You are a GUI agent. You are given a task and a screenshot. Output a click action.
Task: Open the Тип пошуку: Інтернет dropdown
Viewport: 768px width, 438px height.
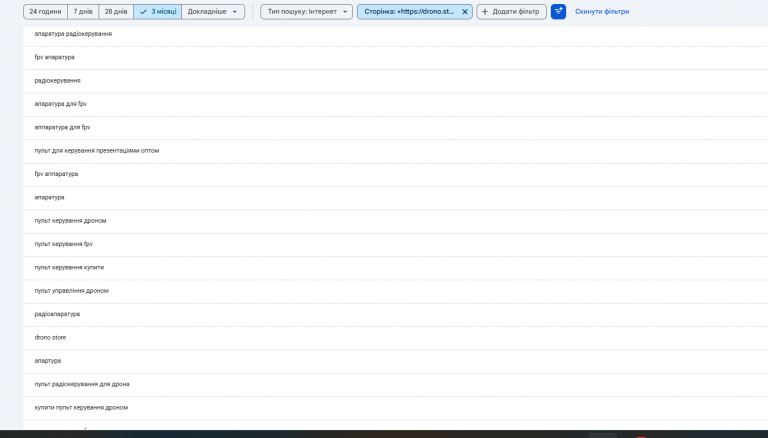pyautogui.click(x=307, y=11)
